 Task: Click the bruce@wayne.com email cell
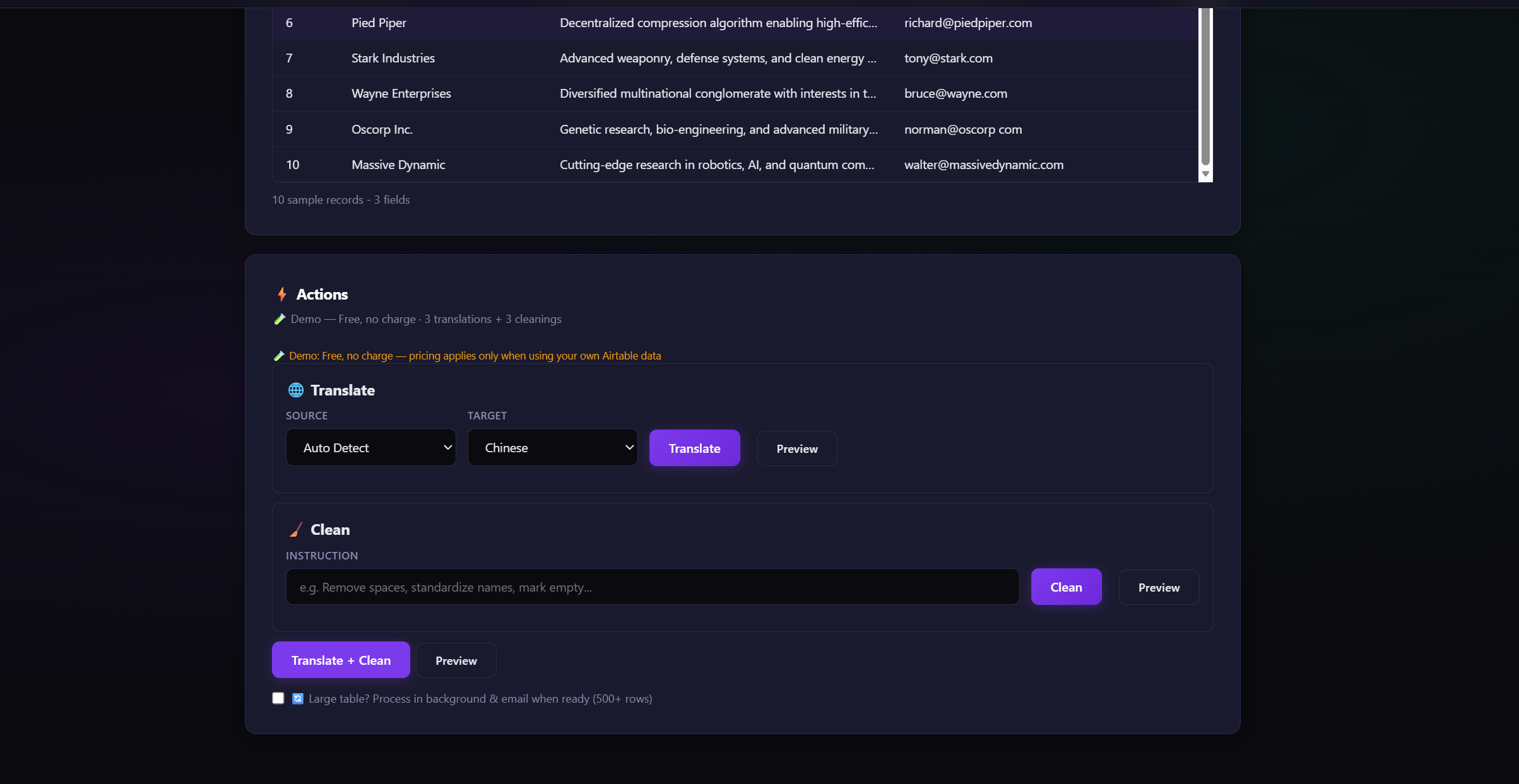[955, 93]
